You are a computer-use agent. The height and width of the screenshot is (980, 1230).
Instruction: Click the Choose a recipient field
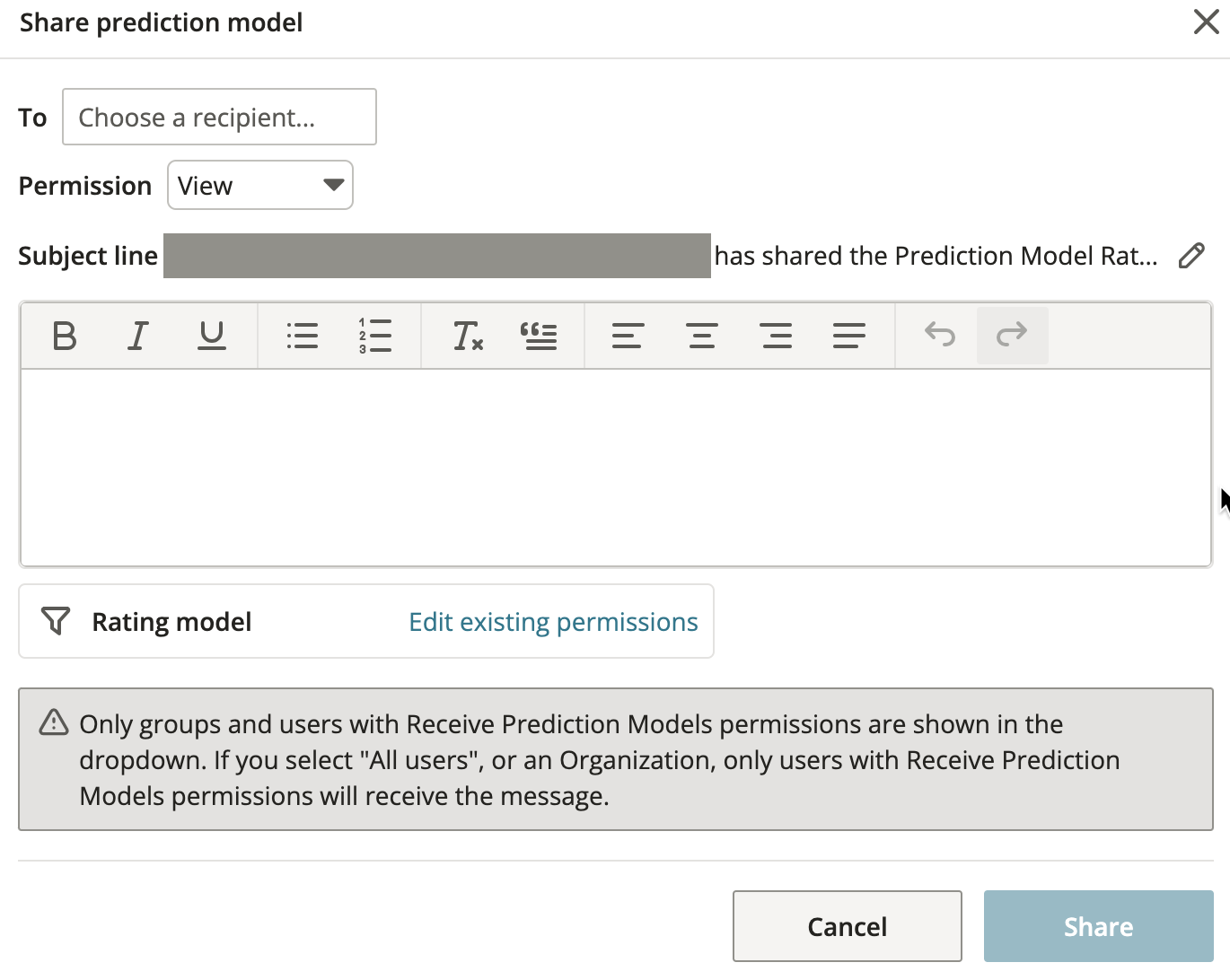coord(219,117)
